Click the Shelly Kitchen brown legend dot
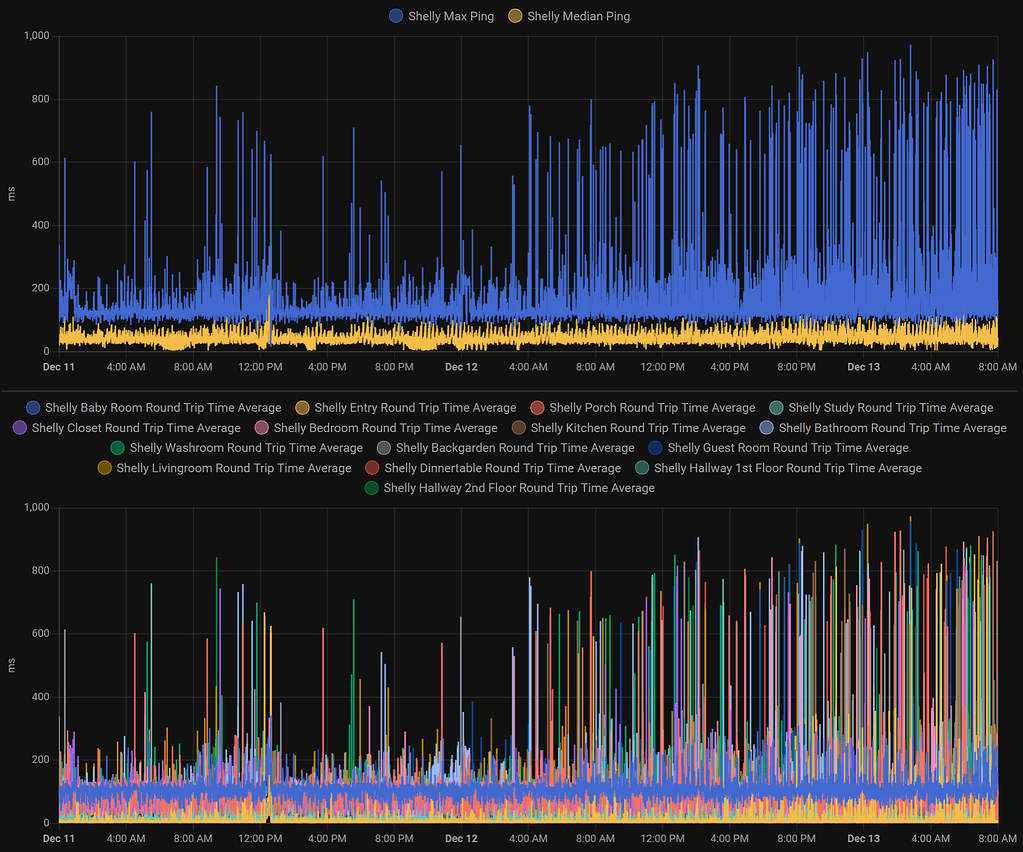The height and width of the screenshot is (852, 1023). pos(519,428)
